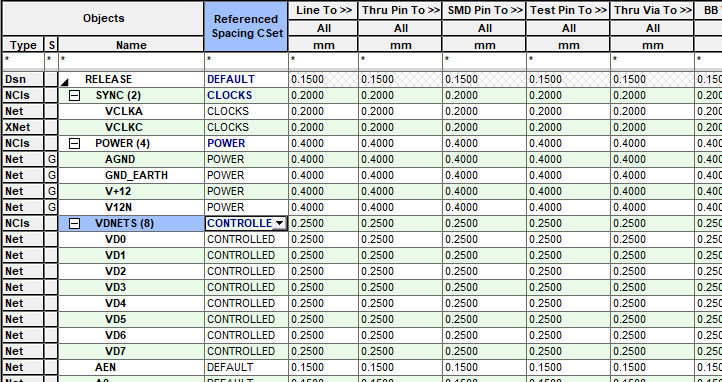The height and width of the screenshot is (382, 722).
Task: Click the DEFAULT CSet cell for AEN
Action: click(246, 368)
